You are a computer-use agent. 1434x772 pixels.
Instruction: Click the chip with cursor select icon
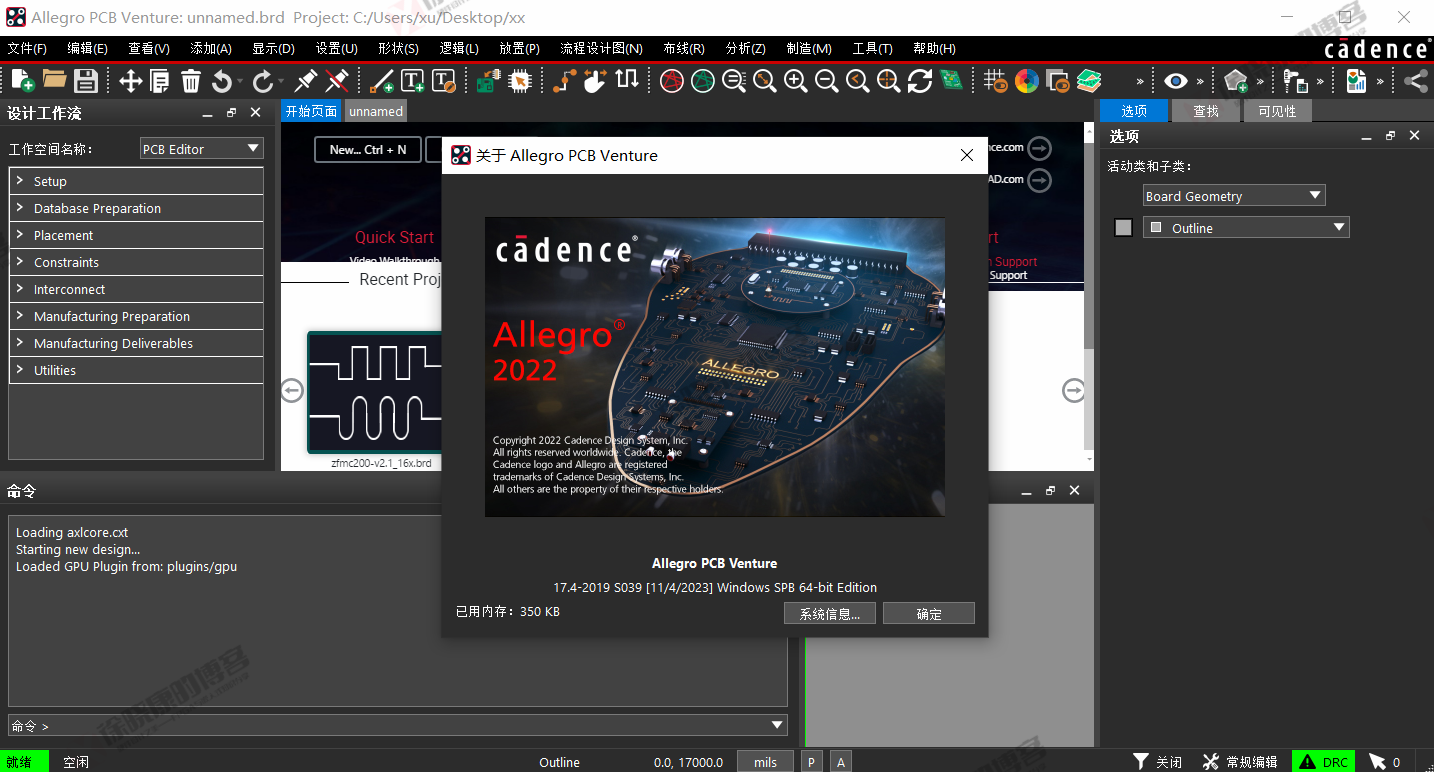519,81
